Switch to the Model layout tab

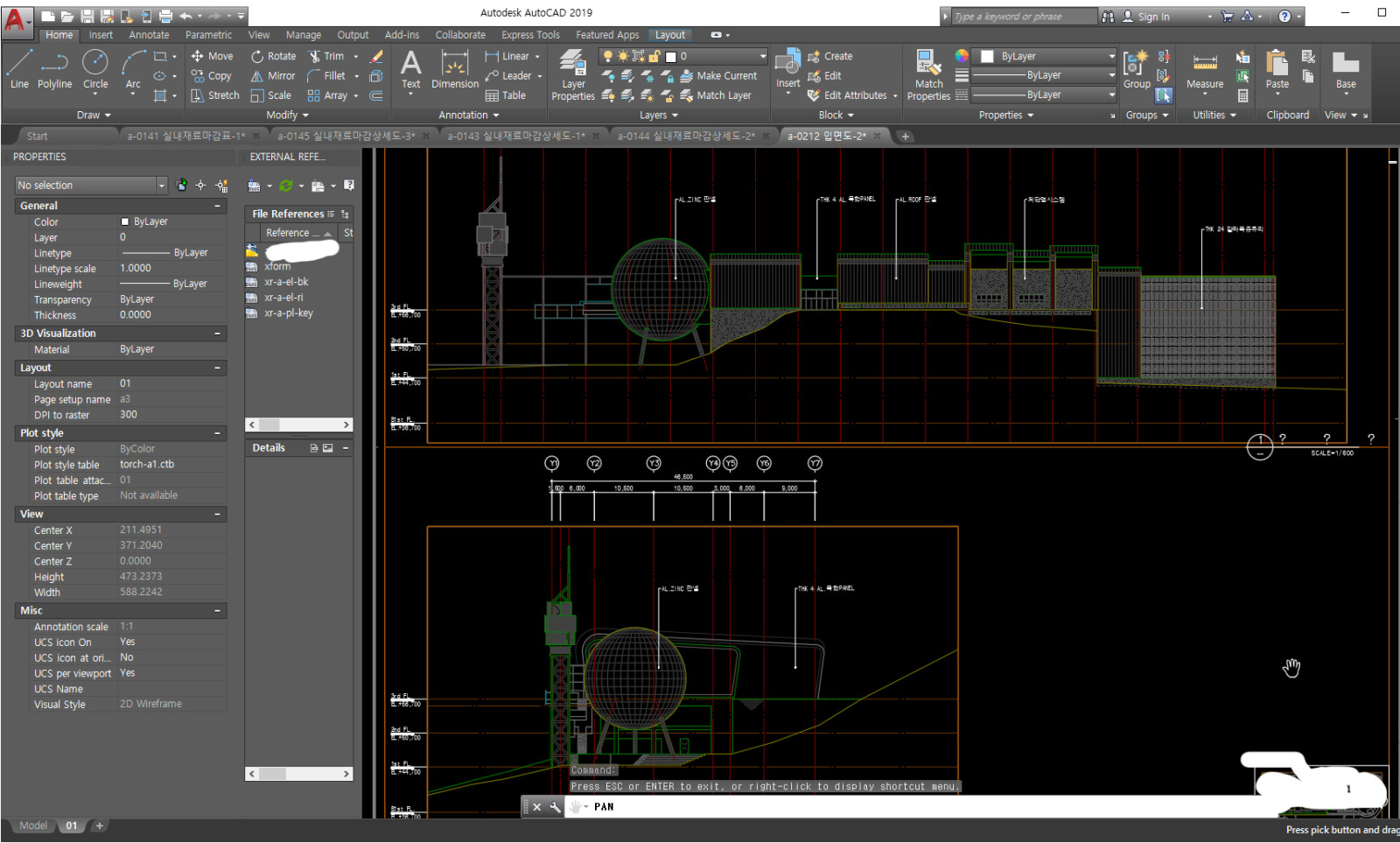[33, 825]
